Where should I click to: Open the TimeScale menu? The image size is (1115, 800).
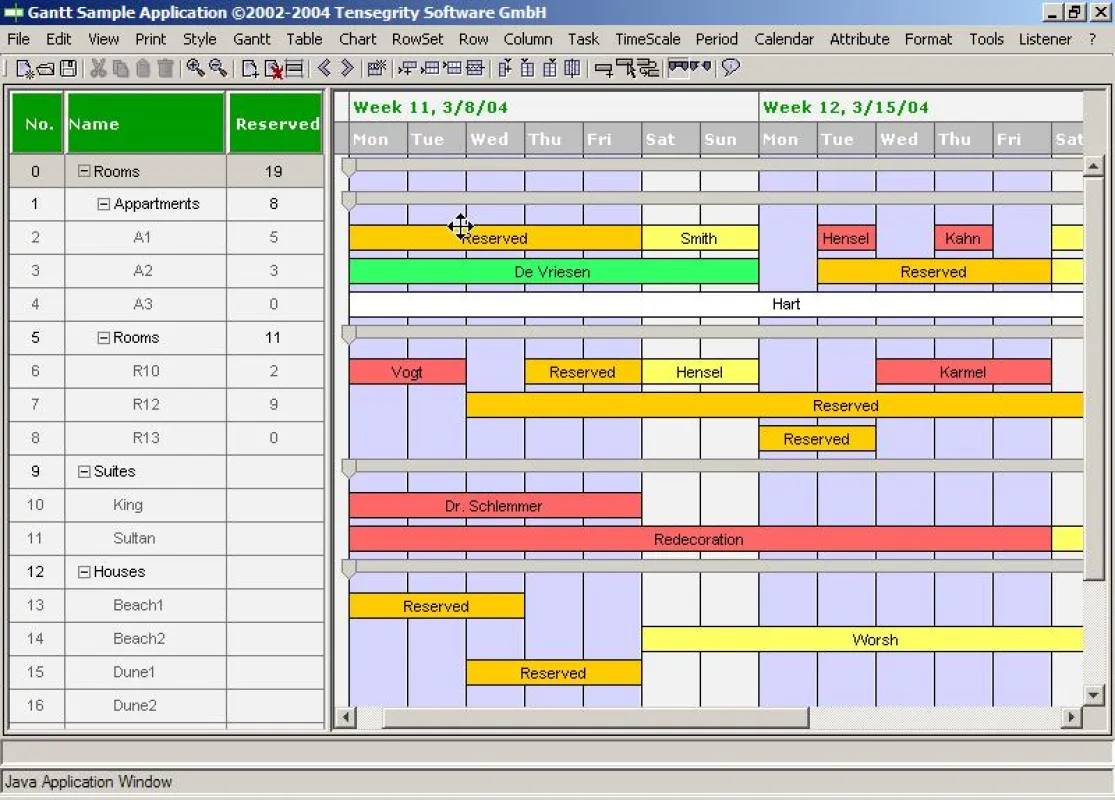coord(647,39)
